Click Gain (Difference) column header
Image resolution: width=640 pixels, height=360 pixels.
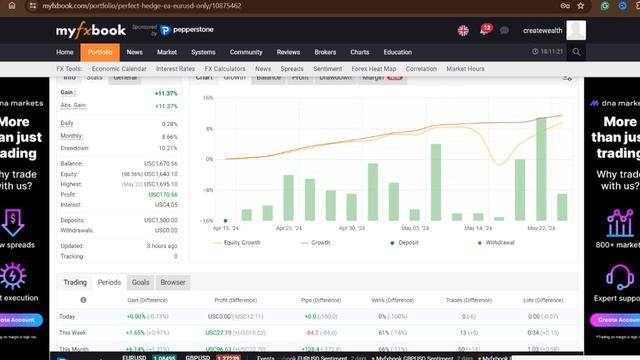pos(147,300)
